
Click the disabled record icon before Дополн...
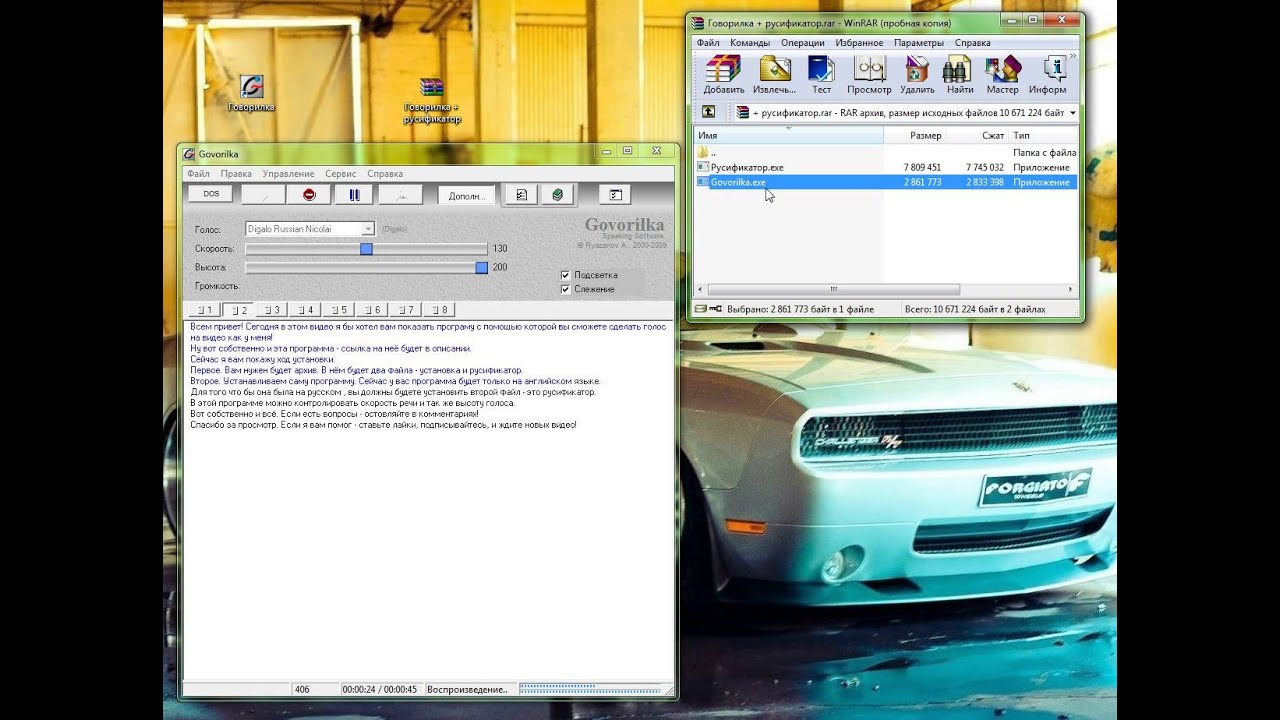click(x=401, y=195)
